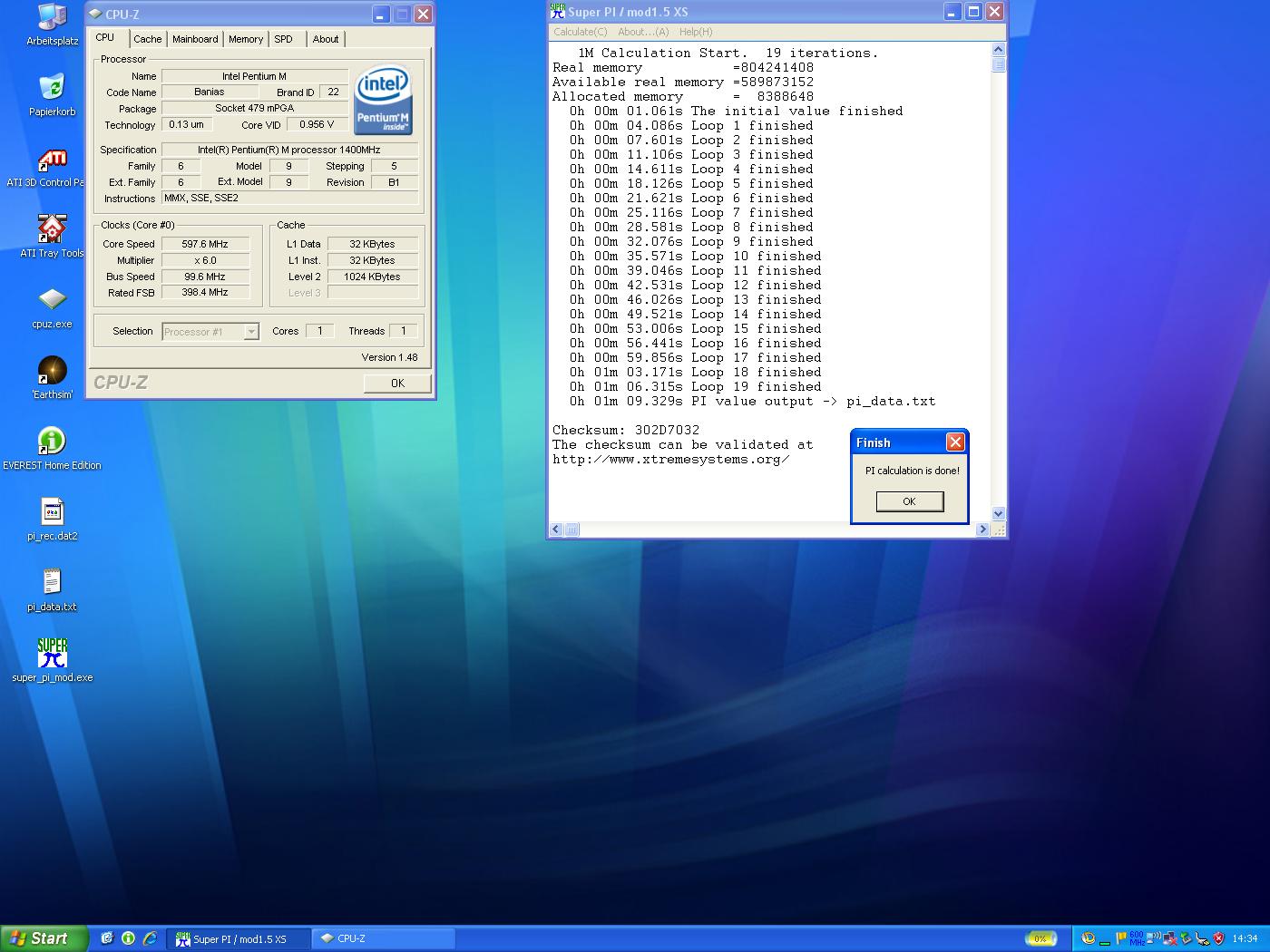1270x952 pixels.
Task: Open the Calculate(C) menu in Super PI
Action: coord(580,32)
